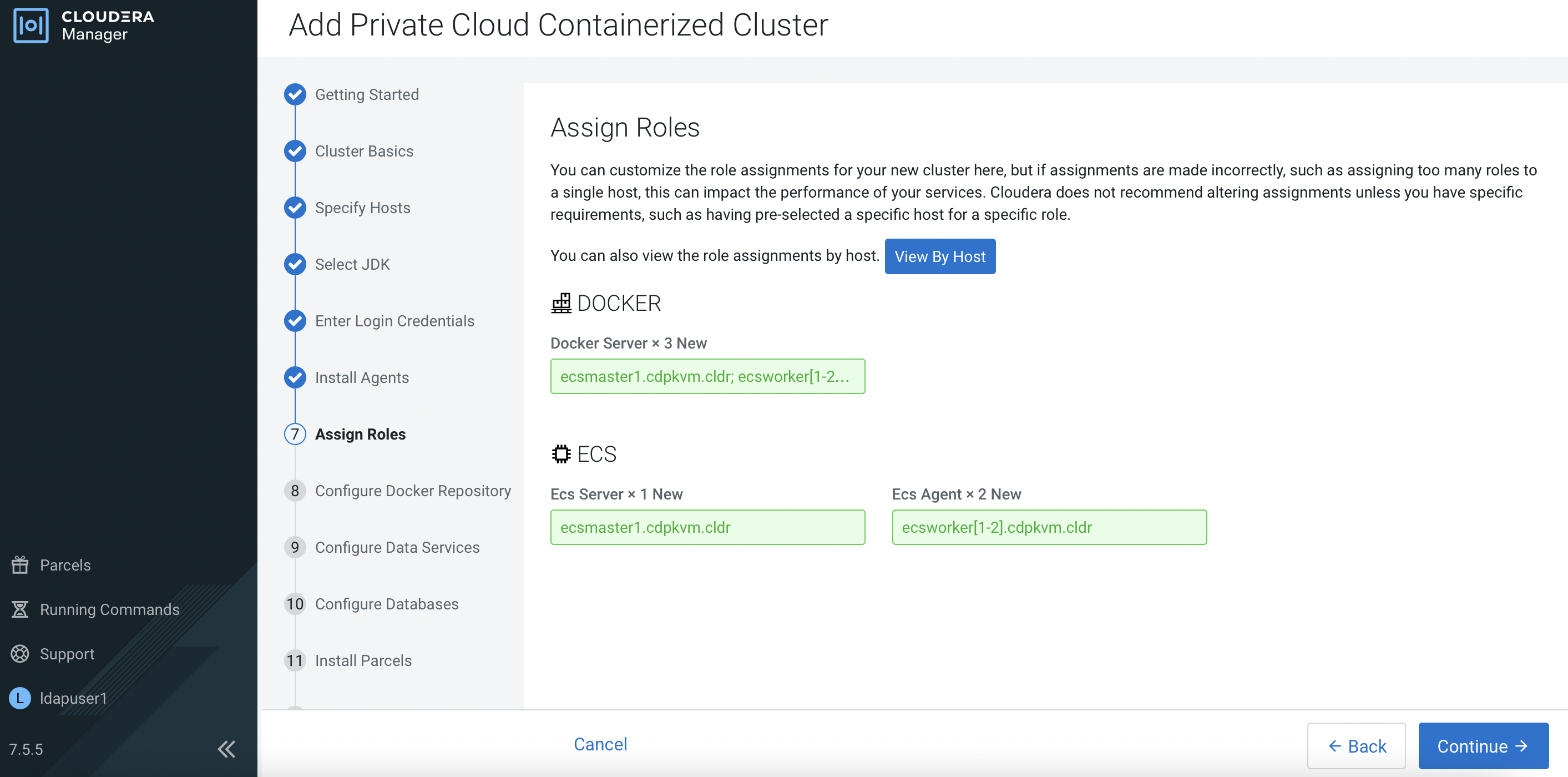The image size is (1568, 777).
Task: Open Parcels from the gift-box sidebar icon
Action: coord(20,564)
